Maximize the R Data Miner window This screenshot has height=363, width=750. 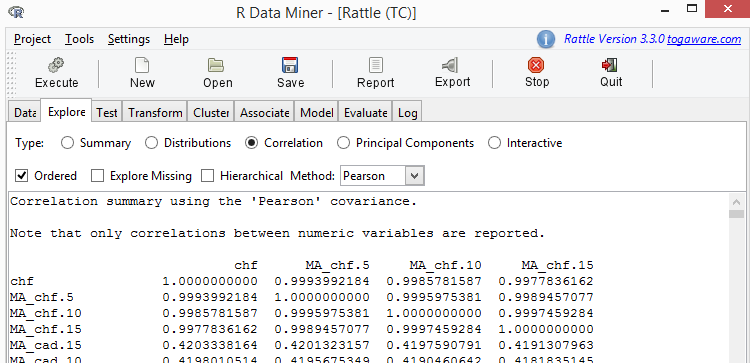click(692, 9)
